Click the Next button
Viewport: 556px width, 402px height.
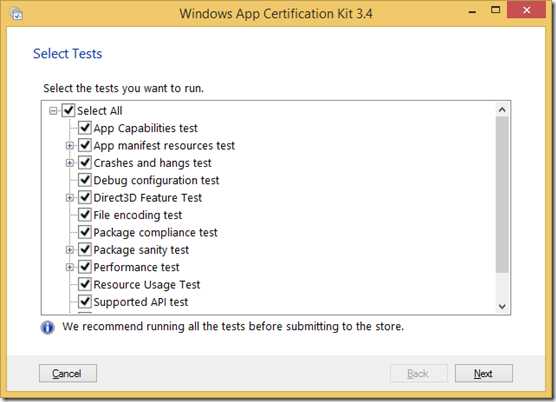[483, 373]
